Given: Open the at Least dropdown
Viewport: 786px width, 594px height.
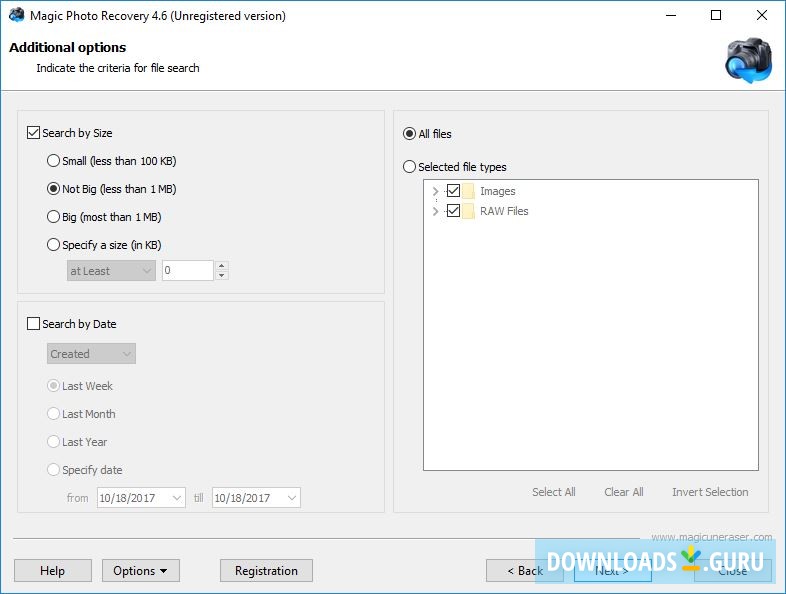Looking at the screenshot, I should pos(111,271).
